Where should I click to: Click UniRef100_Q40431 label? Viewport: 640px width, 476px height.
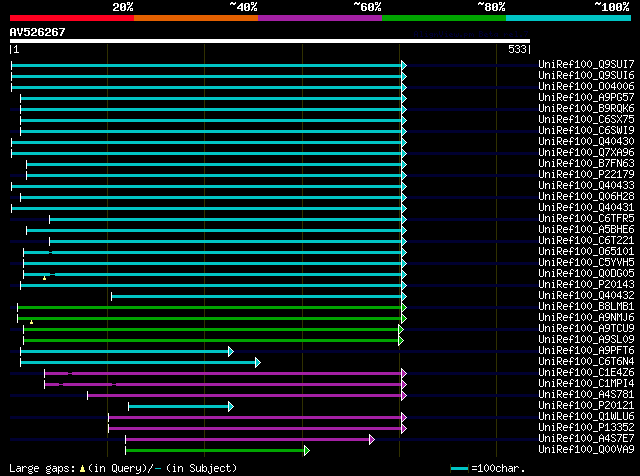(x=586, y=207)
